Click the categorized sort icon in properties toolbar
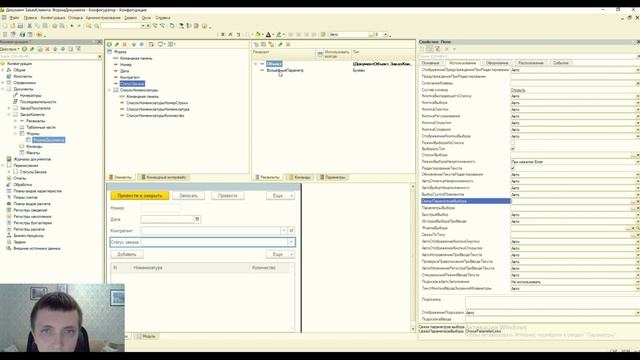 tap(429, 49)
